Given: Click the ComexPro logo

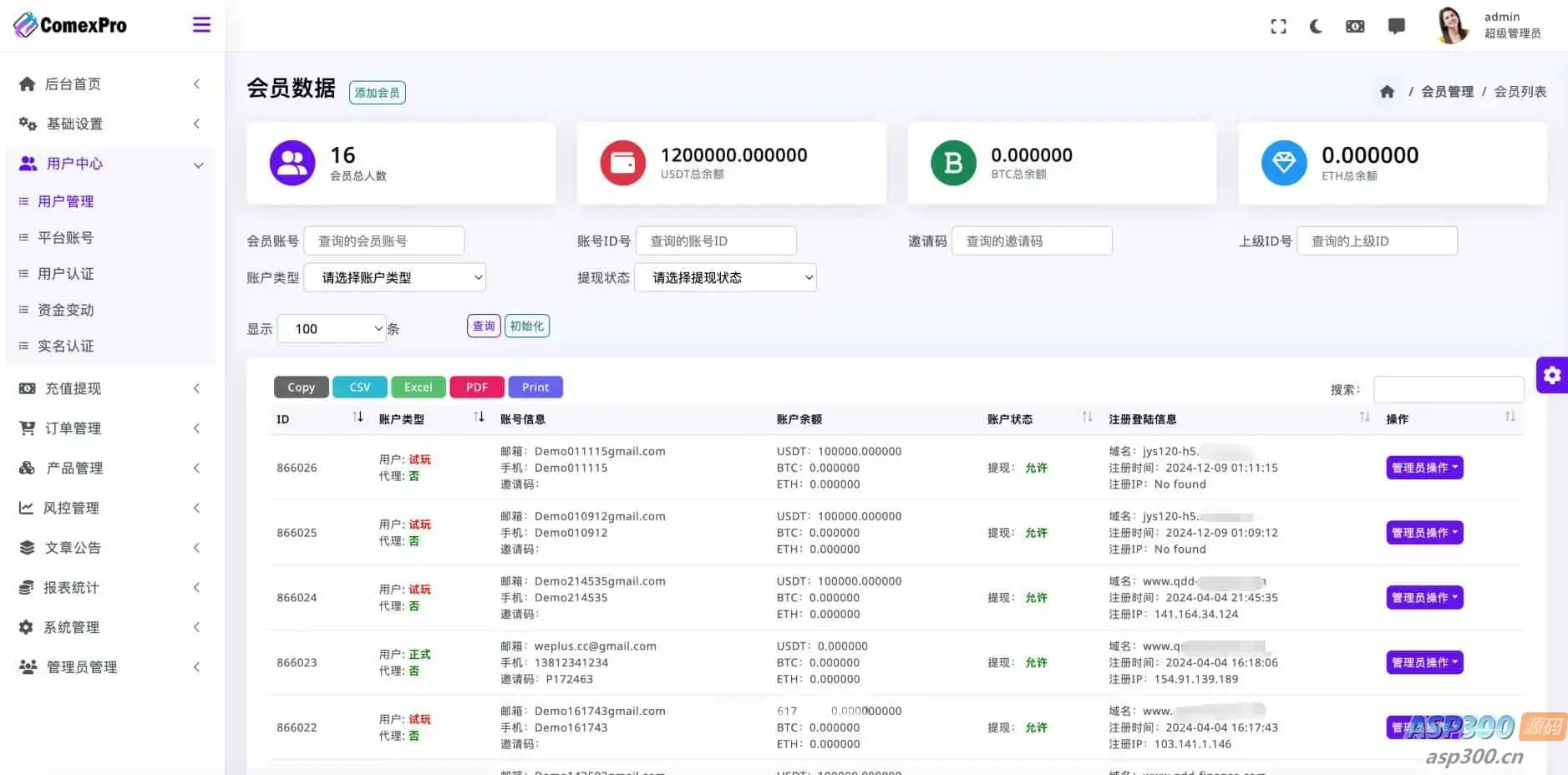Looking at the screenshot, I should click(70, 25).
